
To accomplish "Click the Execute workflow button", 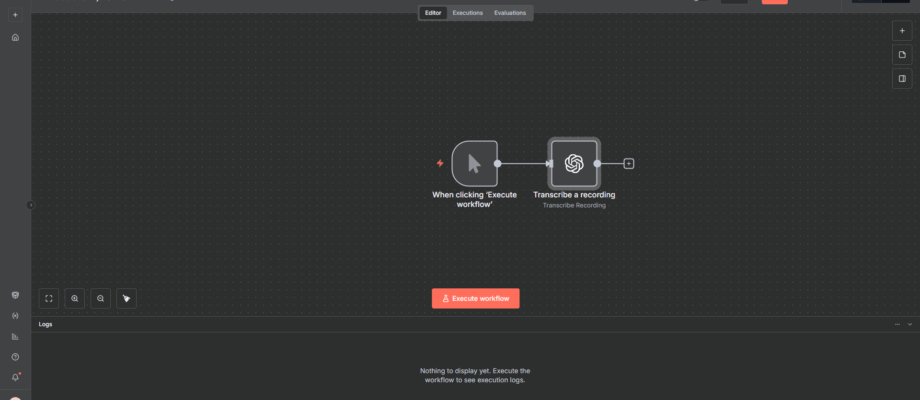I will click(x=476, y=298).
